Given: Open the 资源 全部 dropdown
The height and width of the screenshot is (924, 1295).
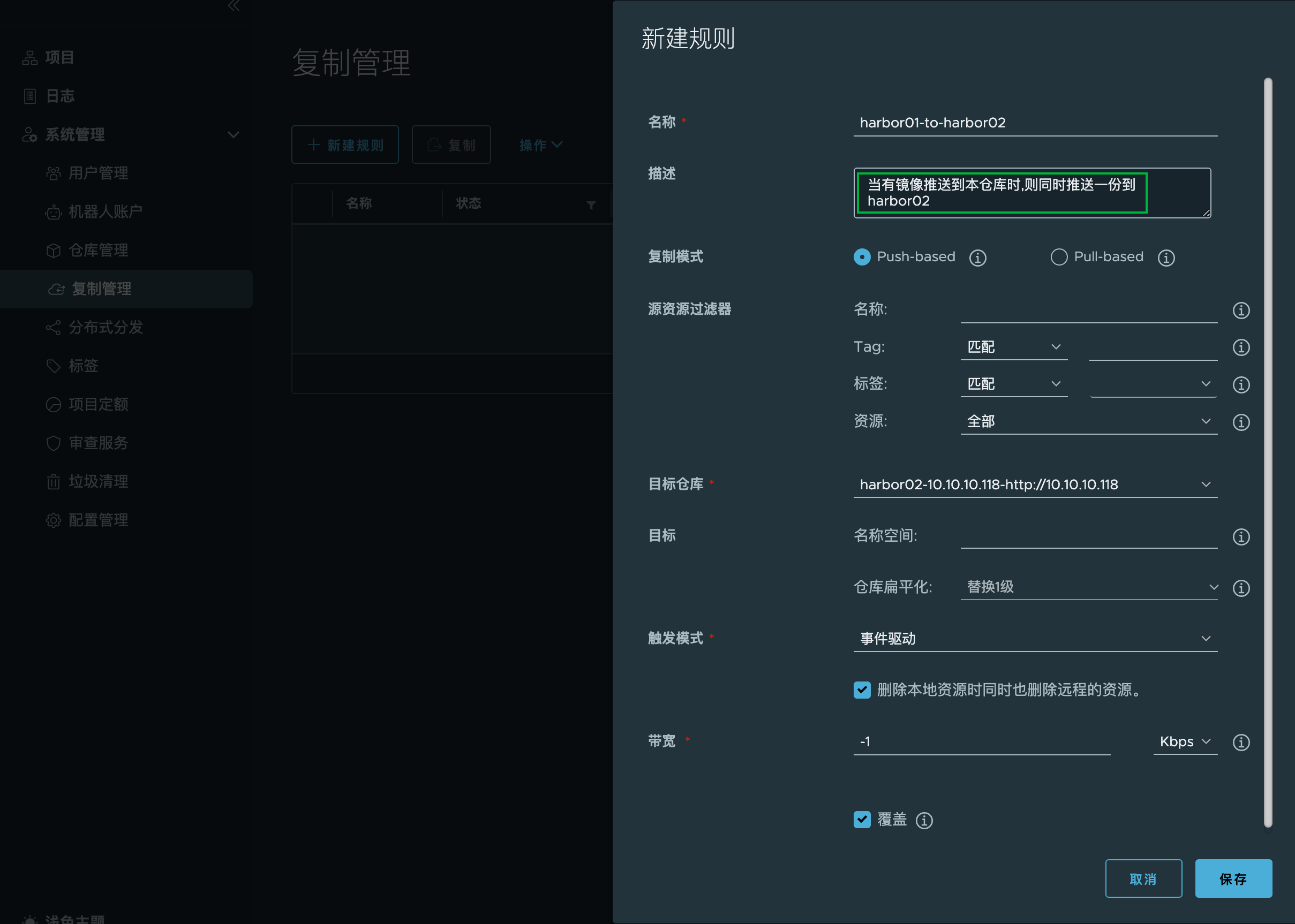Looking at the screenshot, I should 1089,422.
